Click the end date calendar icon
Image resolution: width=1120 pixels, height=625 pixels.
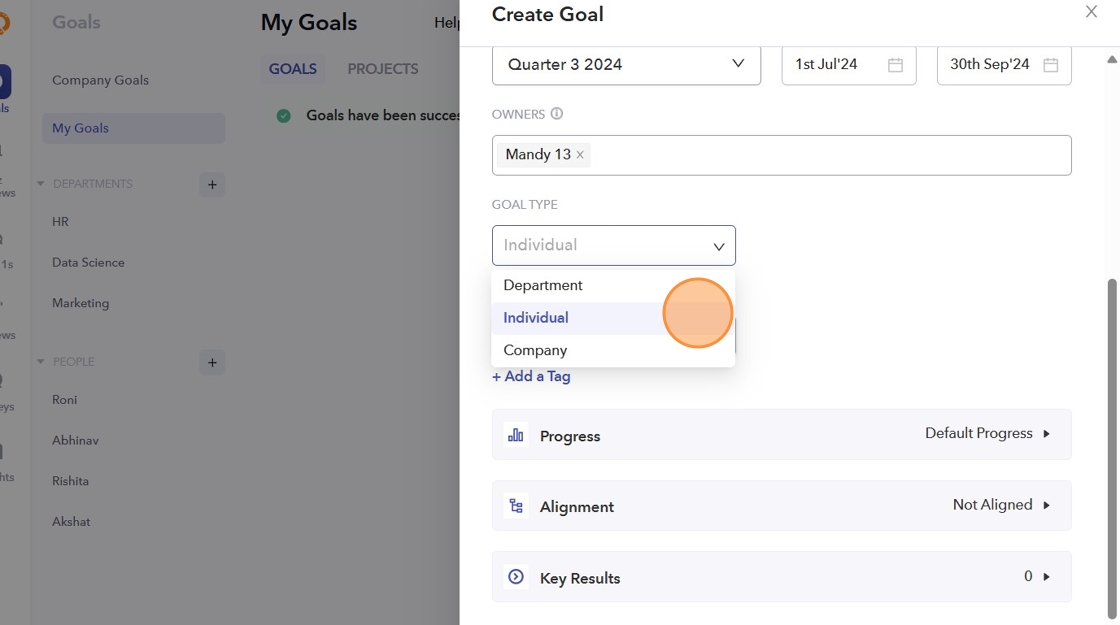coord(1050,65)
